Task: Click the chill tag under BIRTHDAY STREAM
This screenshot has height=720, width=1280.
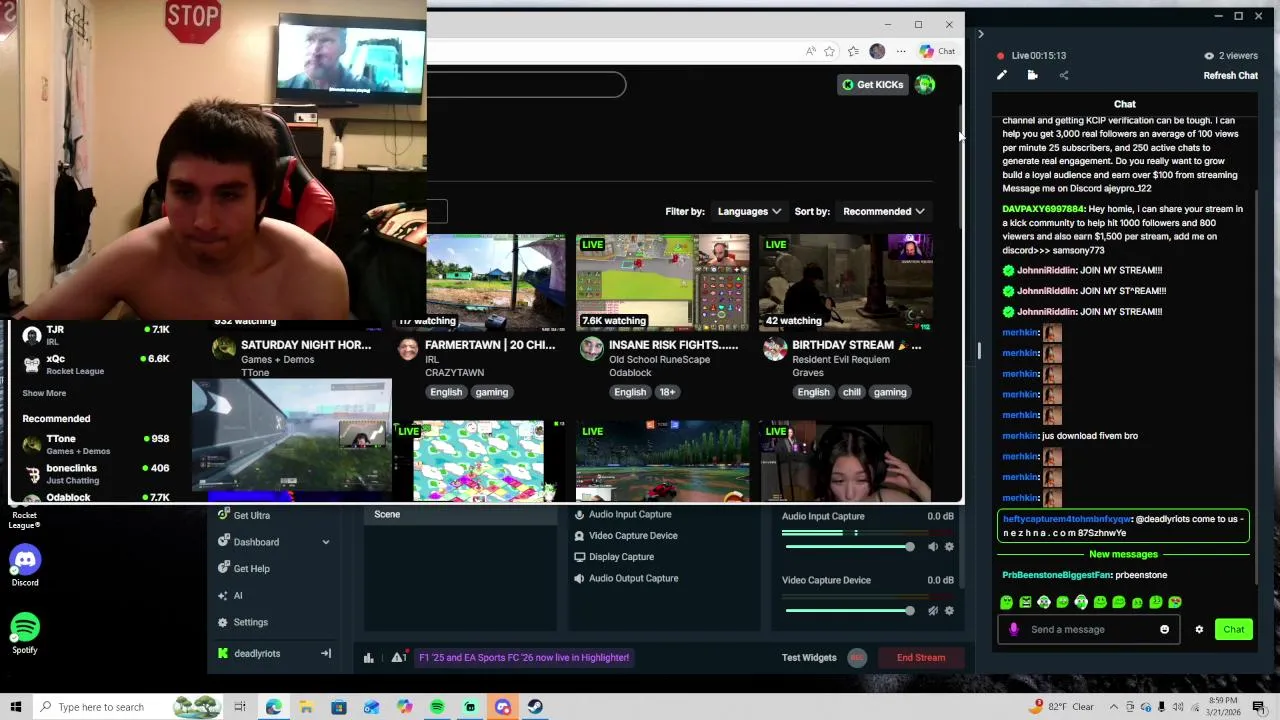Action: (851, 392)
